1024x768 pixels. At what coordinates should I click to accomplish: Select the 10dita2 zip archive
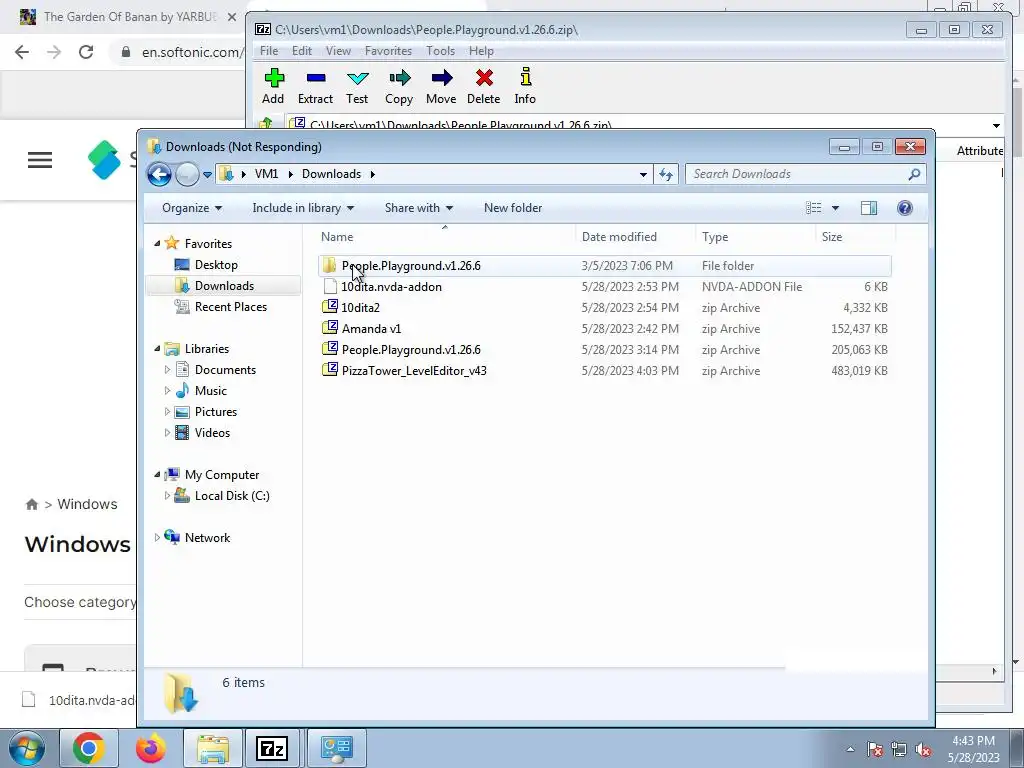coord(605,308)
